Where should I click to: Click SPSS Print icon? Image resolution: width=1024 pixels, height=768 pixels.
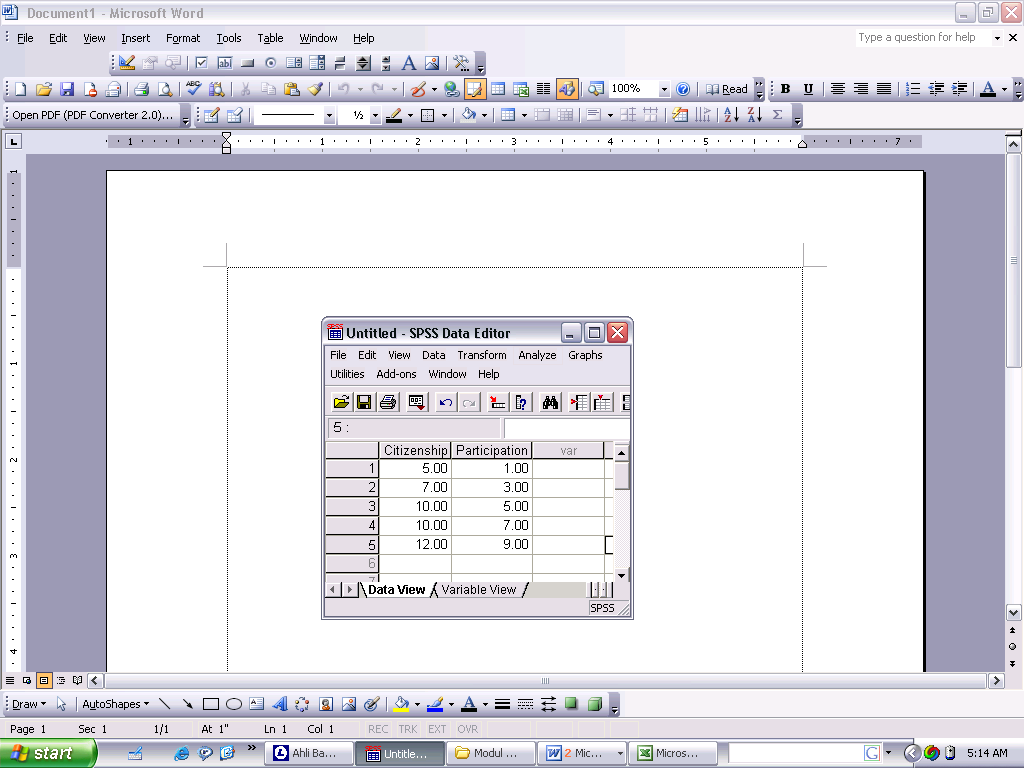click(388, 403)
